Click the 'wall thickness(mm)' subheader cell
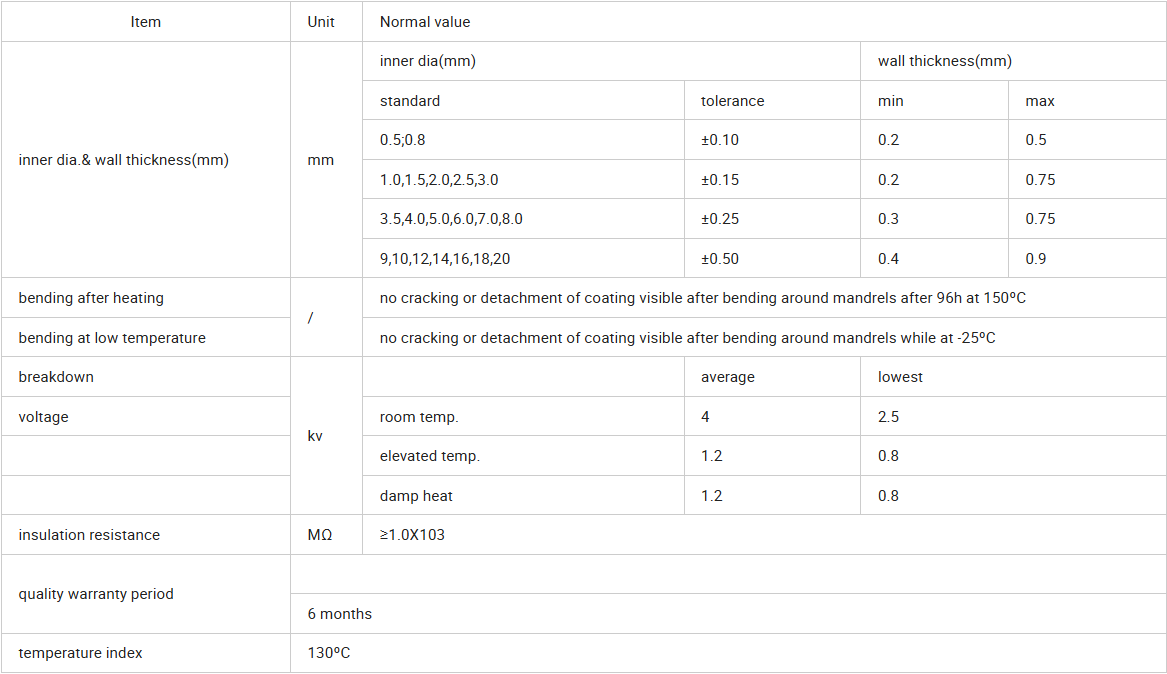 (1013, 61)
